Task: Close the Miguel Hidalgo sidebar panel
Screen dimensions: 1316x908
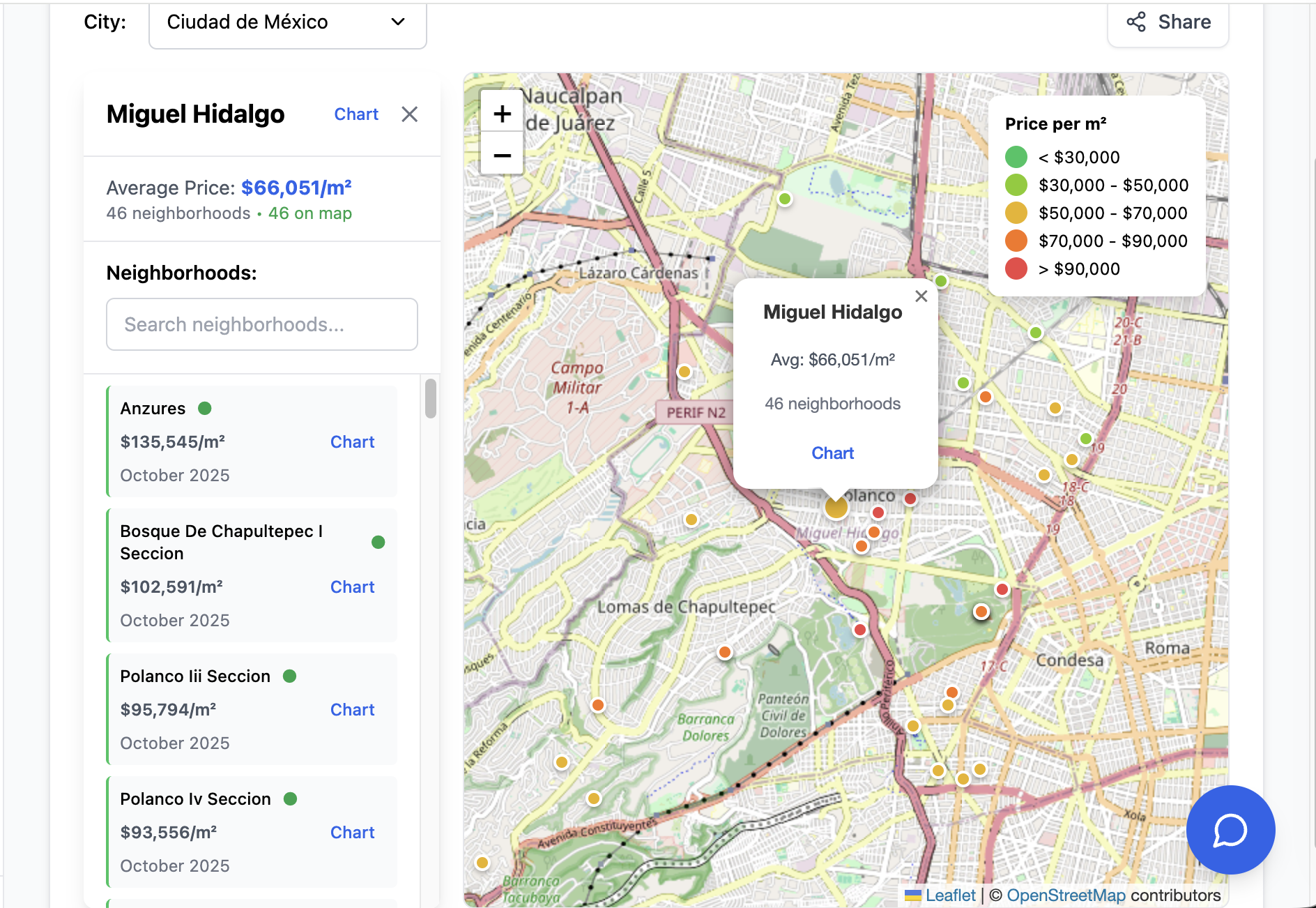Action: (x=410, y=114)
